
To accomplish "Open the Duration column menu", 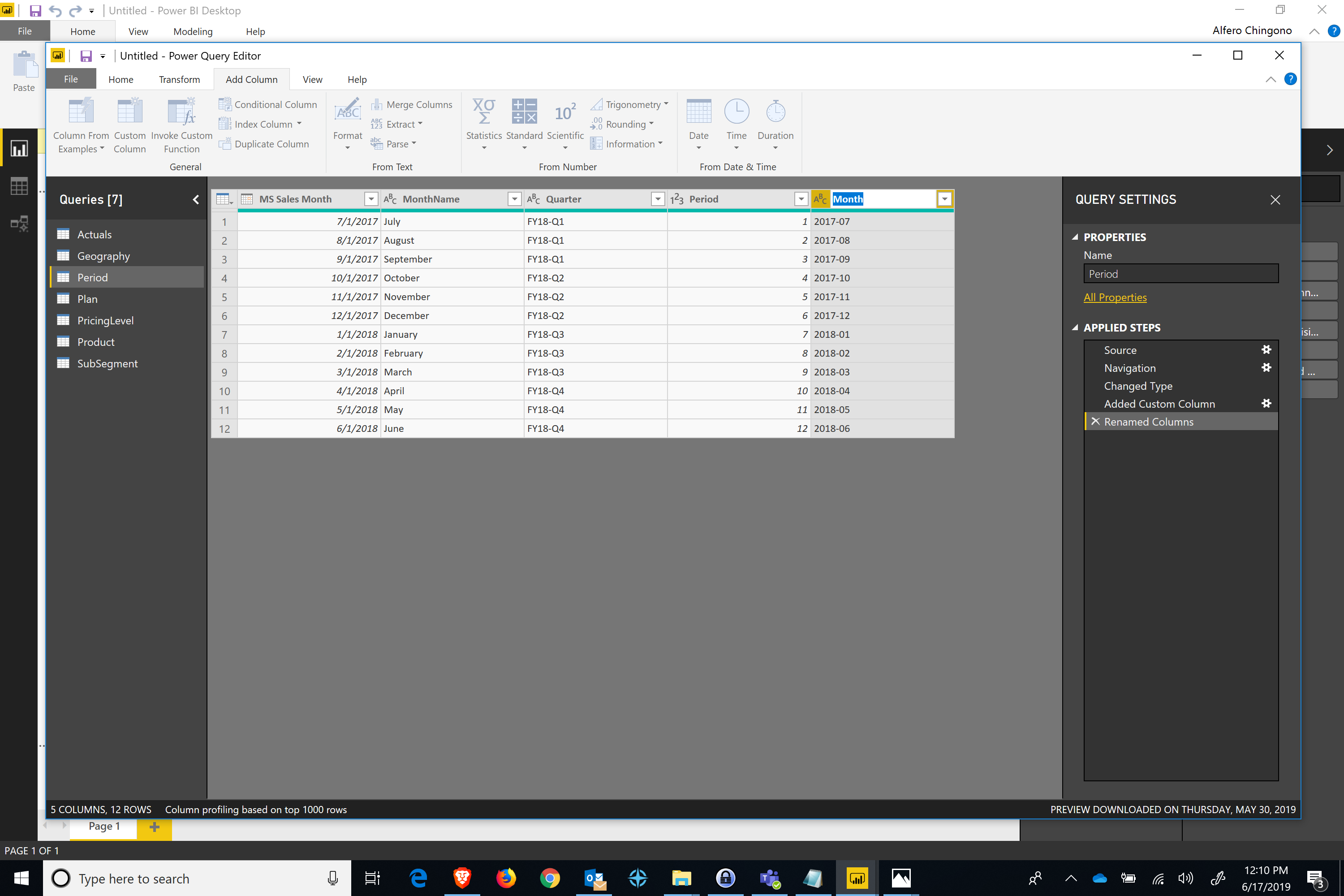I will [775, 125].
